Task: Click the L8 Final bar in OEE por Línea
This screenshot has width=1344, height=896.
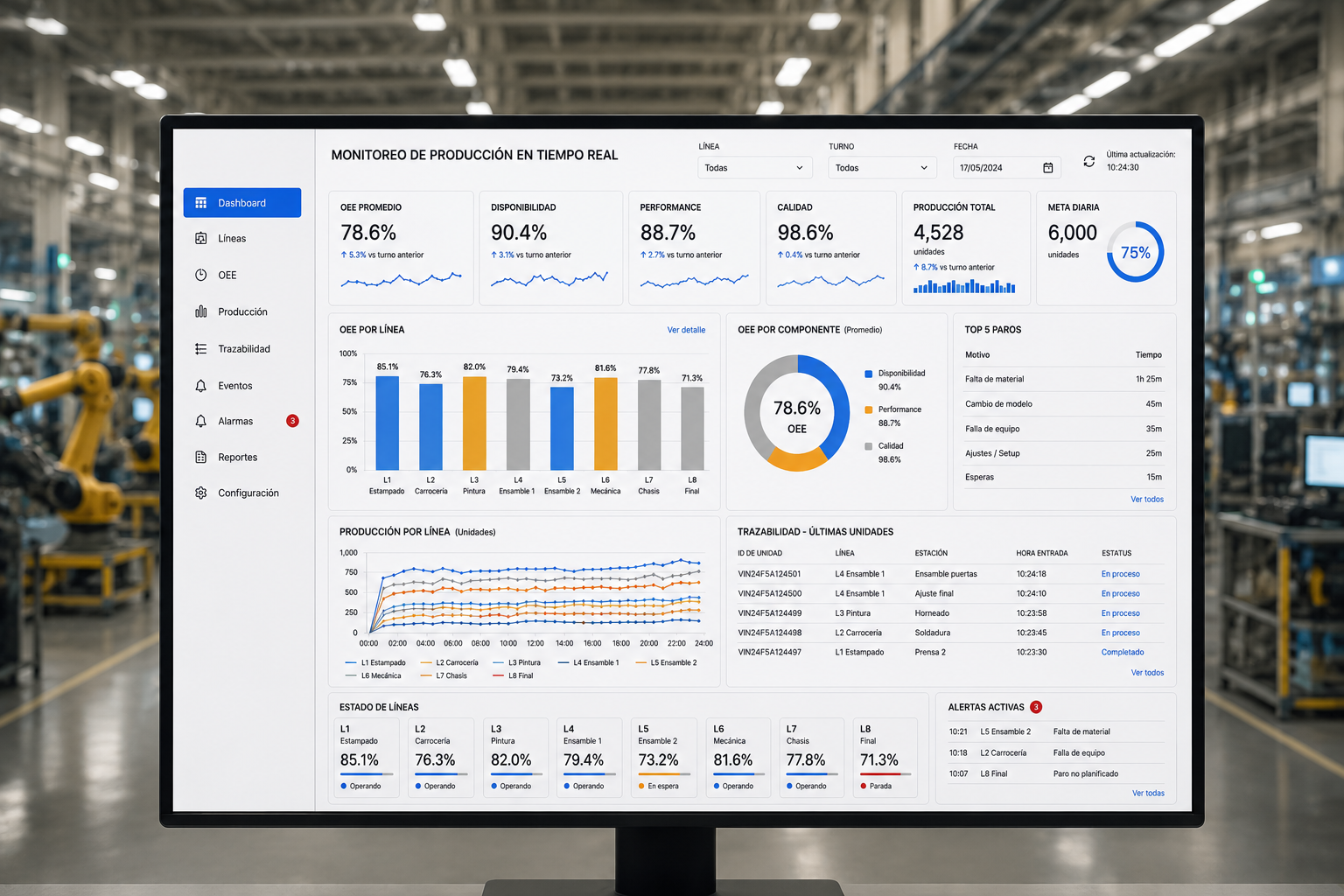Action: coord(692,429)
